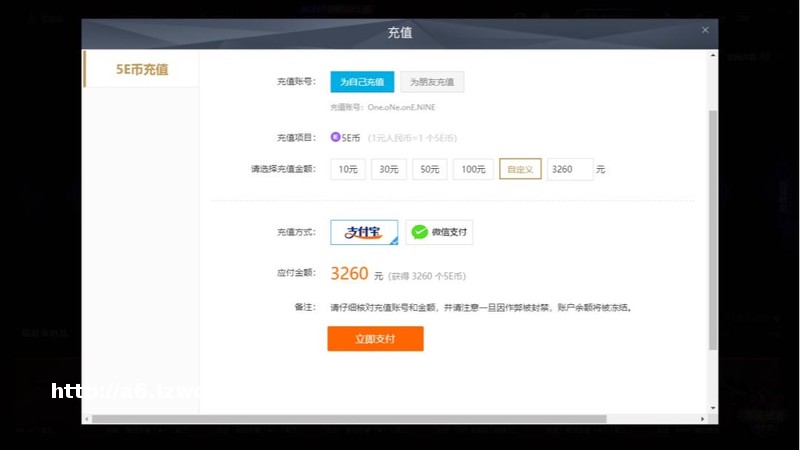
Task: Click the green WeChat Pay logo icon
Action: coord(417,232)
